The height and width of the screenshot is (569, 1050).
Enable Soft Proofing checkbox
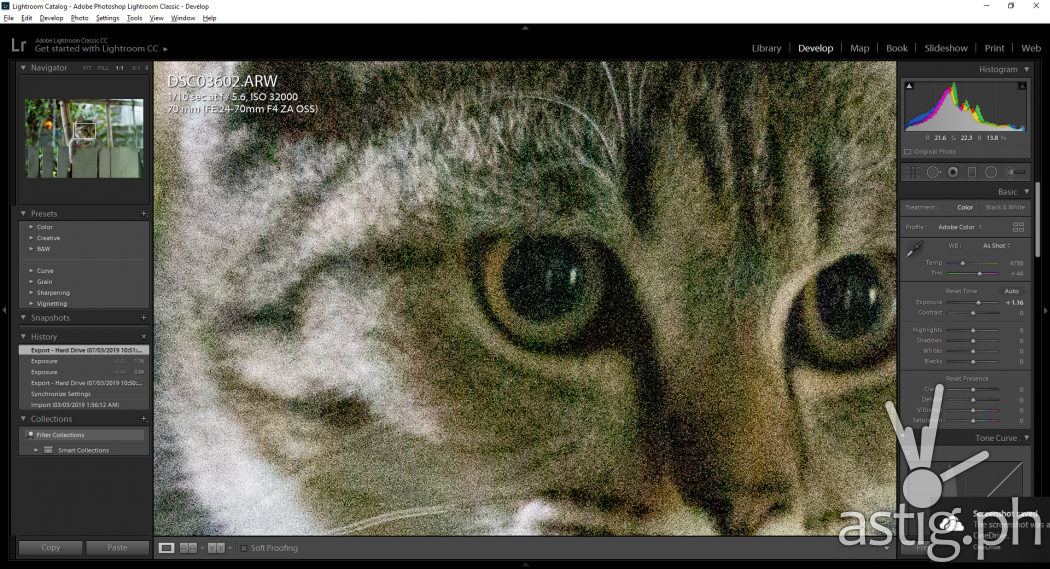point(244,548)
